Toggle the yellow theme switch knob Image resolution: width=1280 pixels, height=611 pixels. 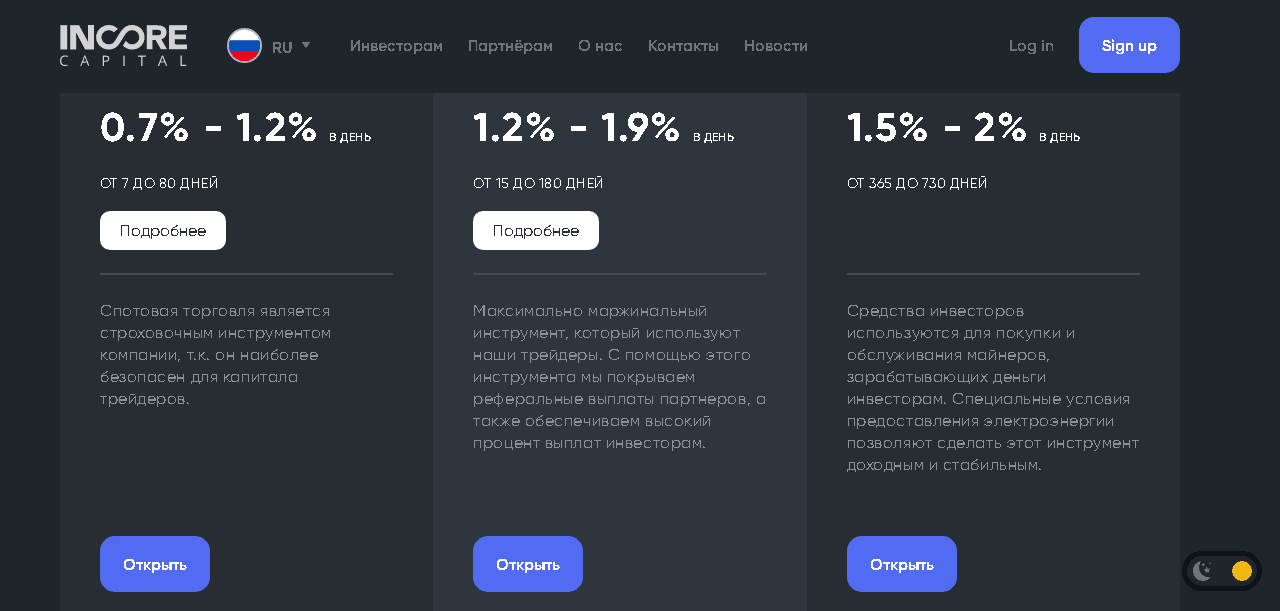[1242, 571]
